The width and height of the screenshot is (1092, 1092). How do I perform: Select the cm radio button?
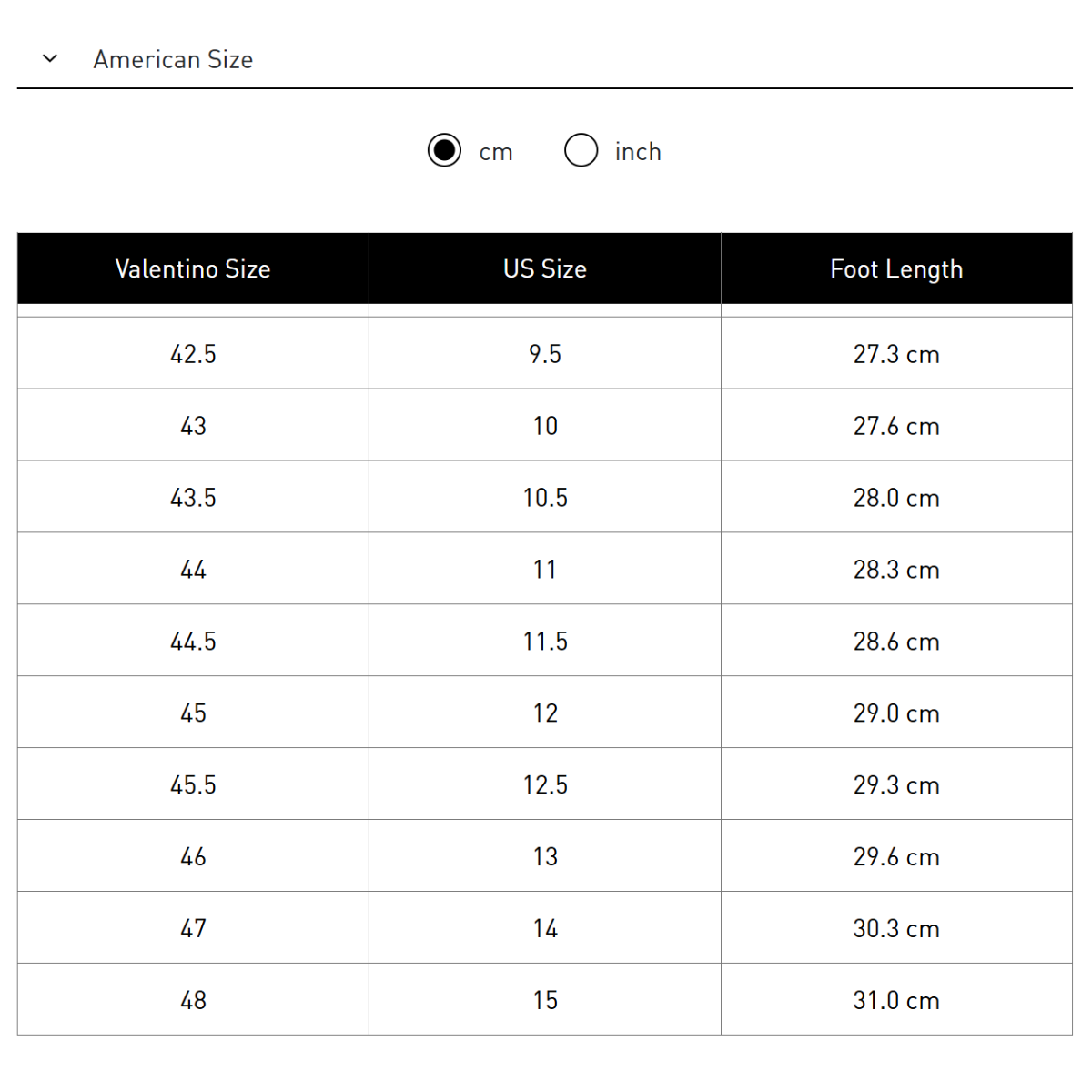444,150
